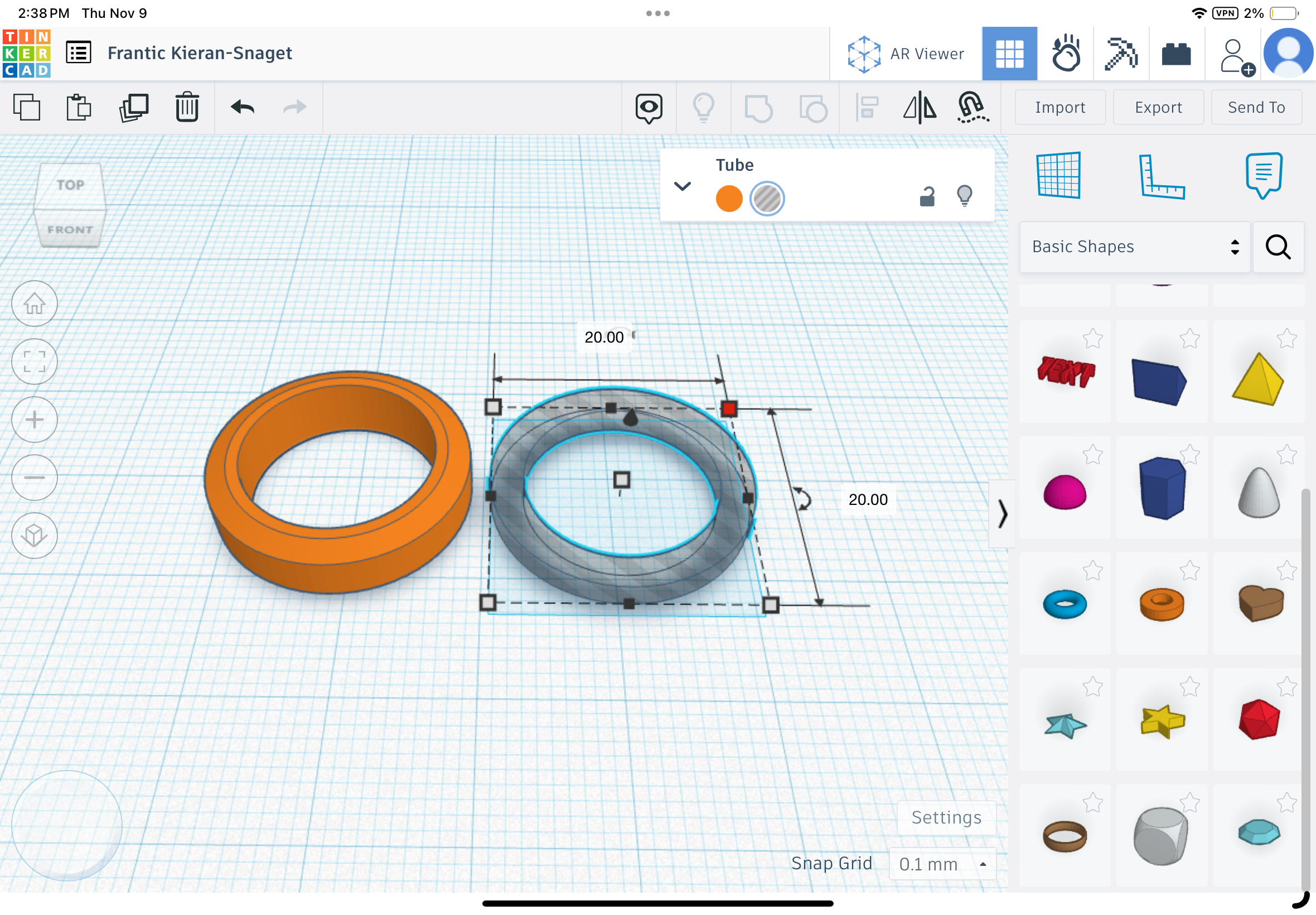
Task: Open the Bricks view tab
Action: (x=1175, y=54)
